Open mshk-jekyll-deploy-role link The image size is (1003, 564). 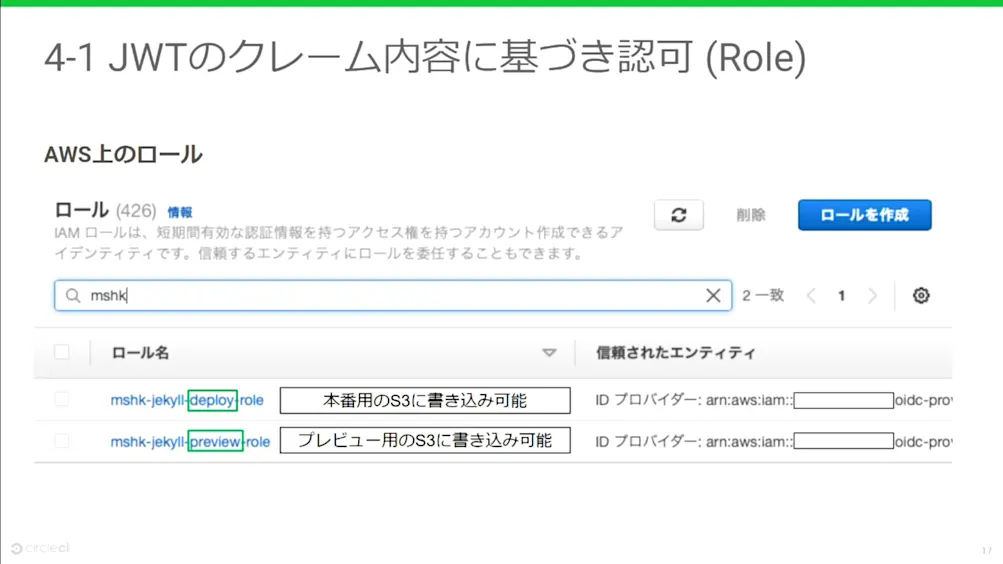coord(187,400)
